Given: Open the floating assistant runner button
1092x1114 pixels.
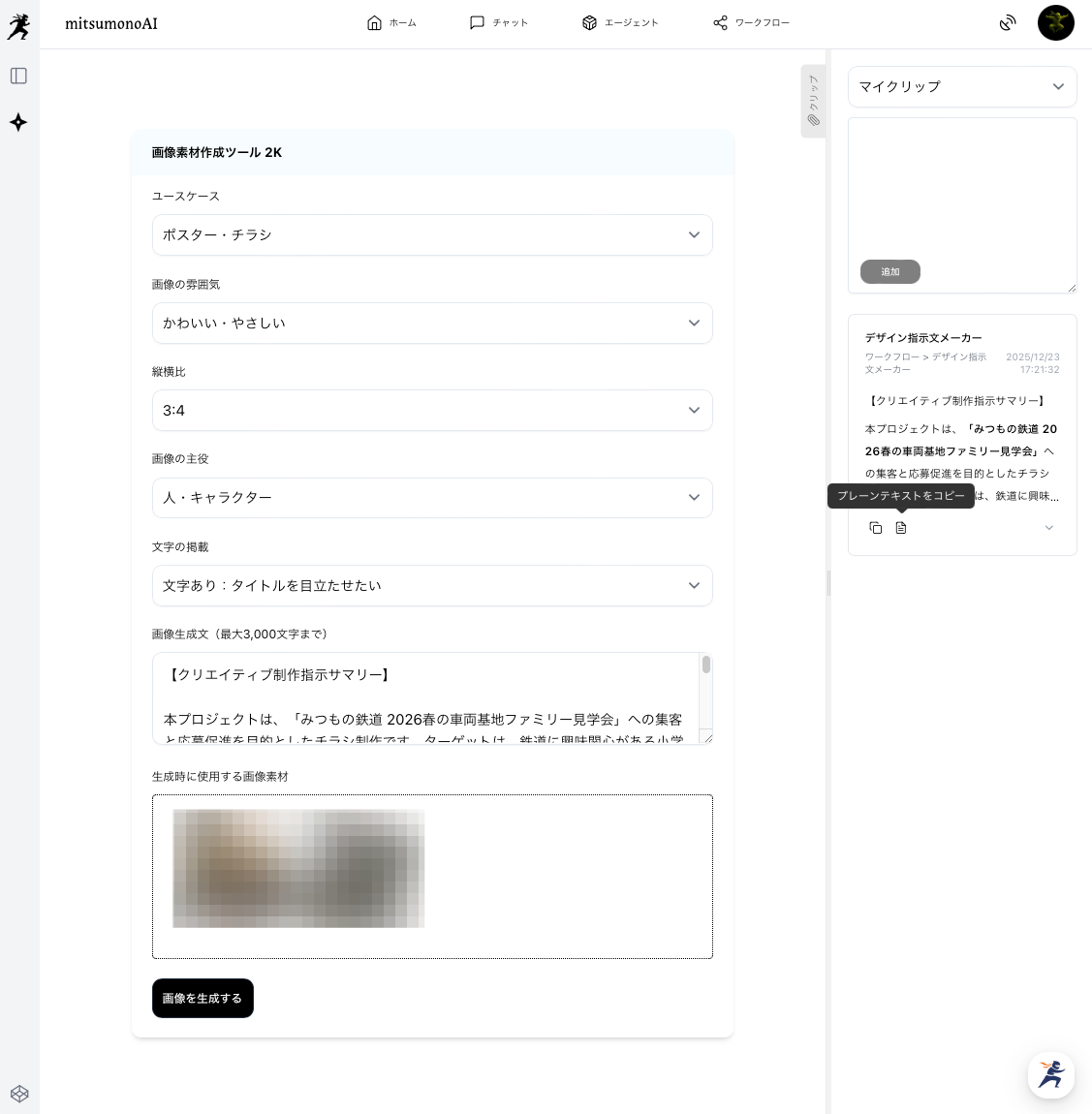Looking at the screenshot, I should 1050,1074.
